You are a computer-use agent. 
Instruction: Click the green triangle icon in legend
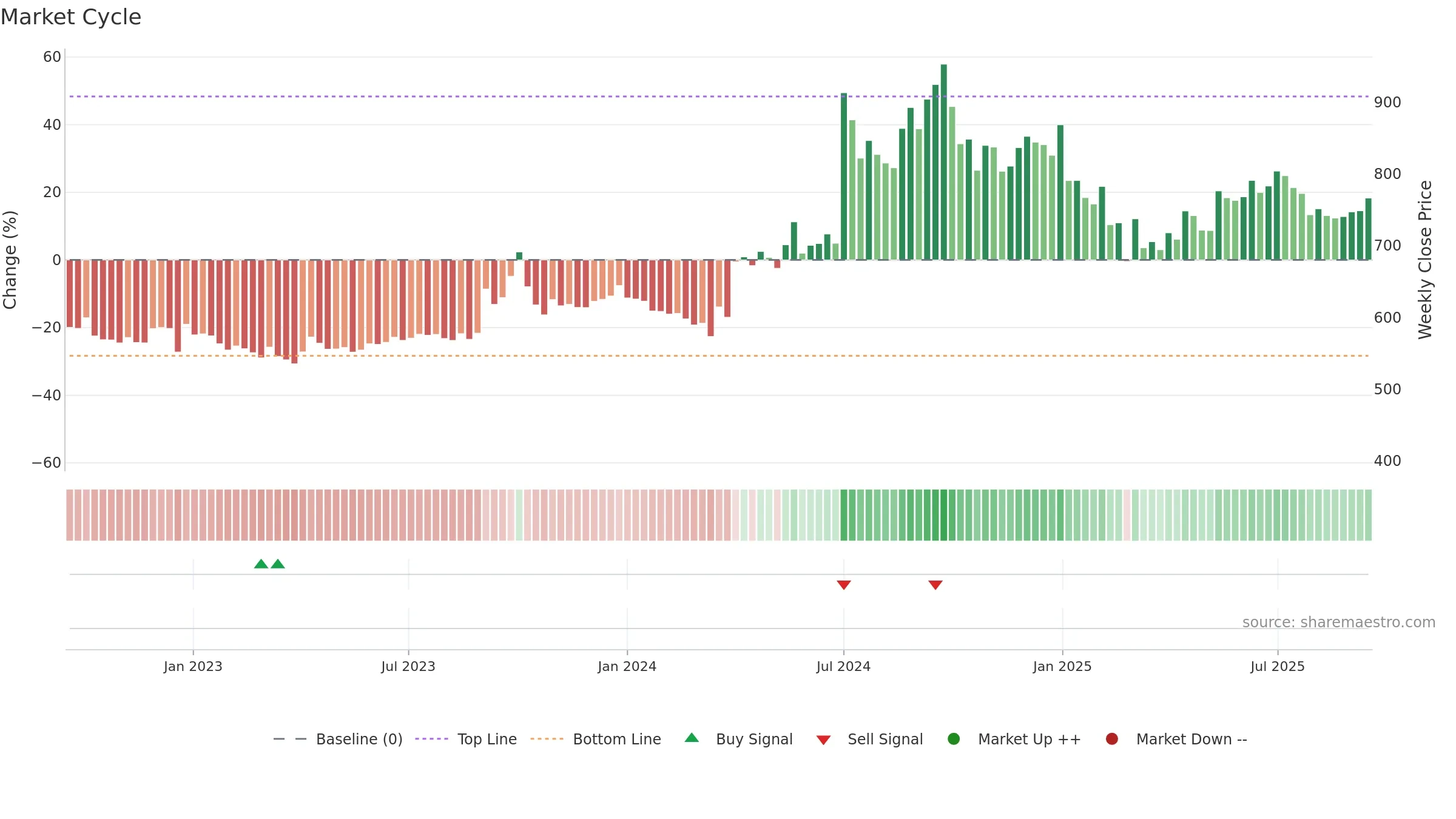point(692,738)
